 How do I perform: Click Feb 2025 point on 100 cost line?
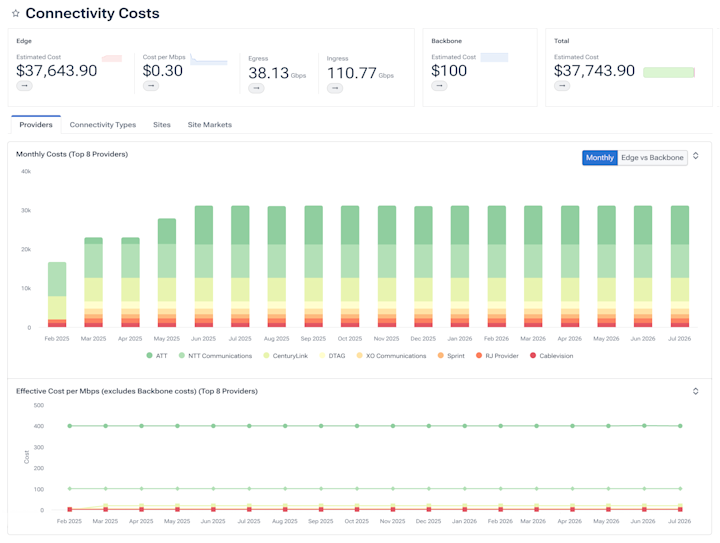coord(70,489)
